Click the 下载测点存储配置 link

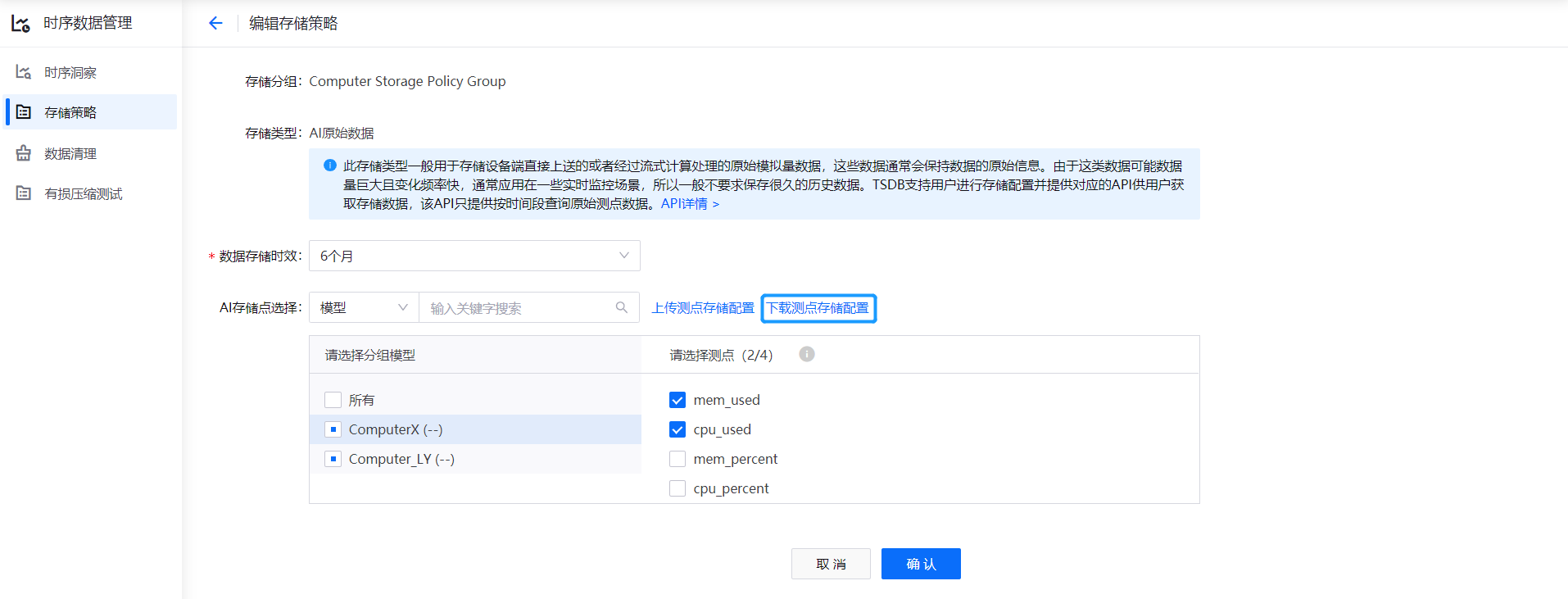click(x=818, y=308)
